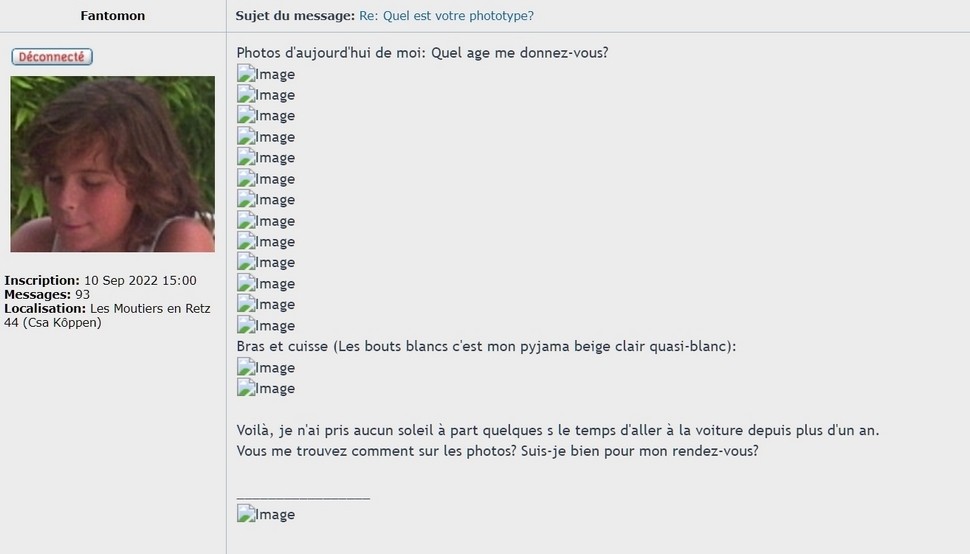The image size is (970, 554).
Task: Open Fantomon's avatar picture
Action: point(112,164)
